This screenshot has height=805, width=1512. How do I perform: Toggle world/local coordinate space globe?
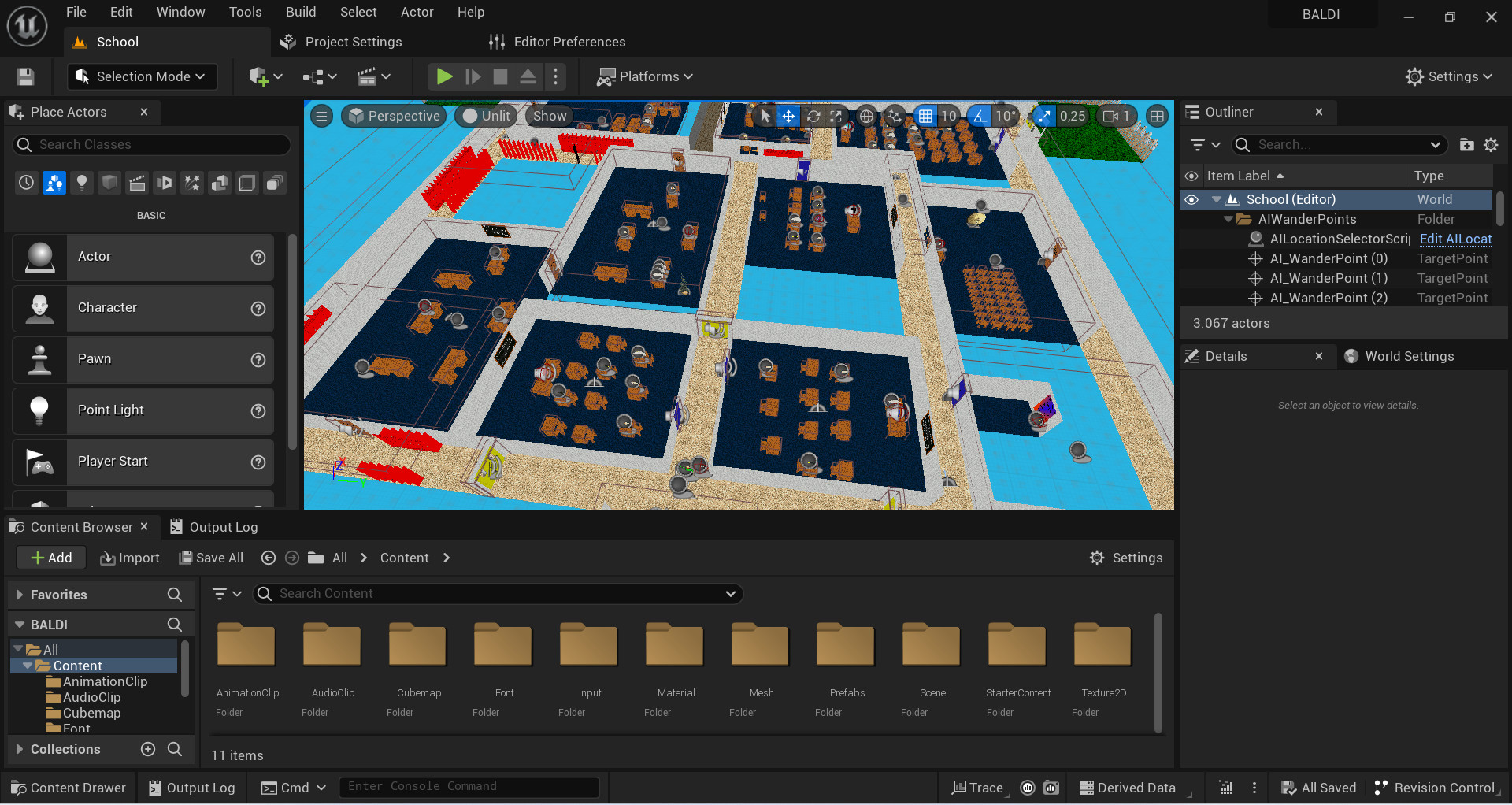pos(866,117)
